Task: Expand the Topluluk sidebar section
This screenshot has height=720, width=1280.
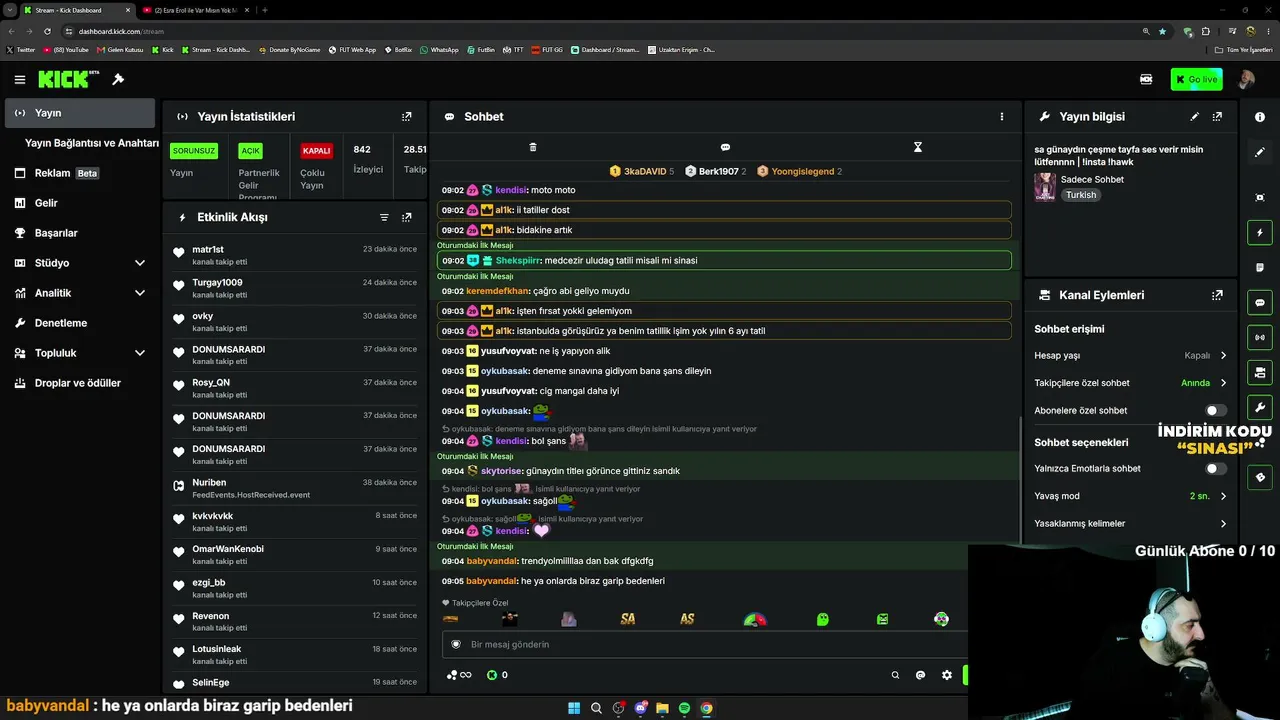Action: point(140,353)
